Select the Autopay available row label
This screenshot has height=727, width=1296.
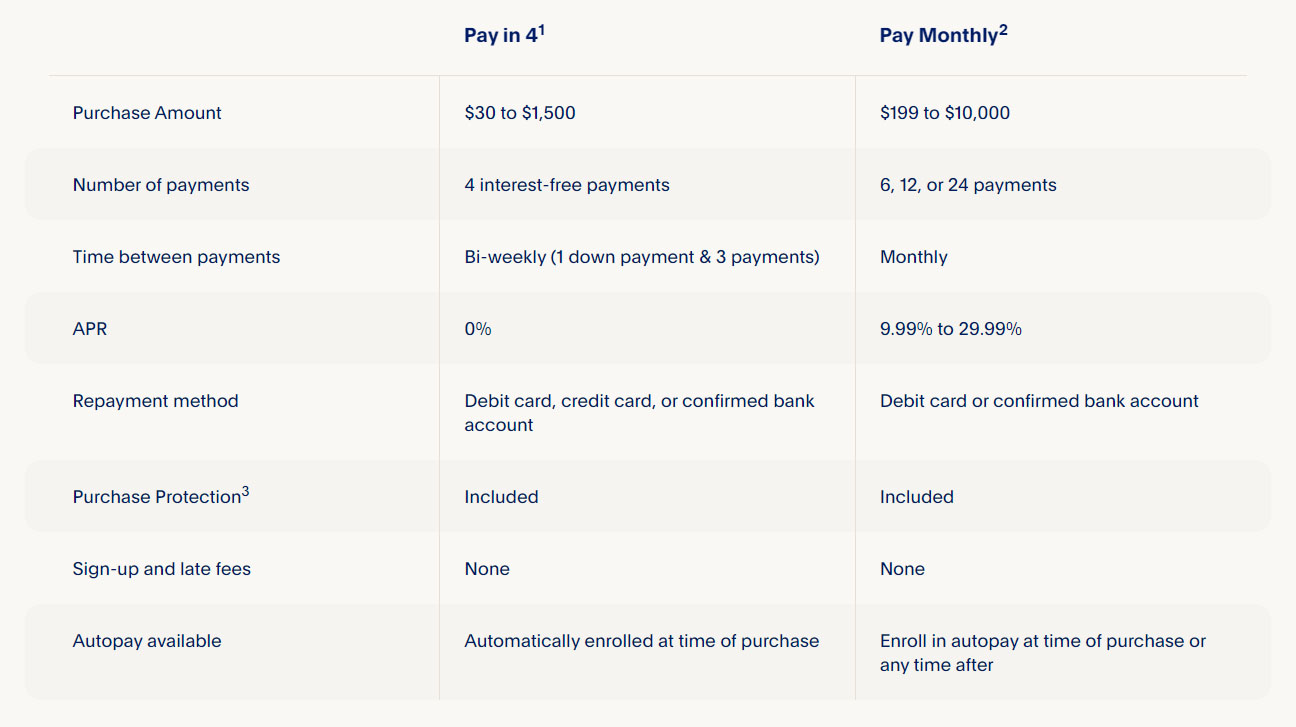(x=147, y=641)
